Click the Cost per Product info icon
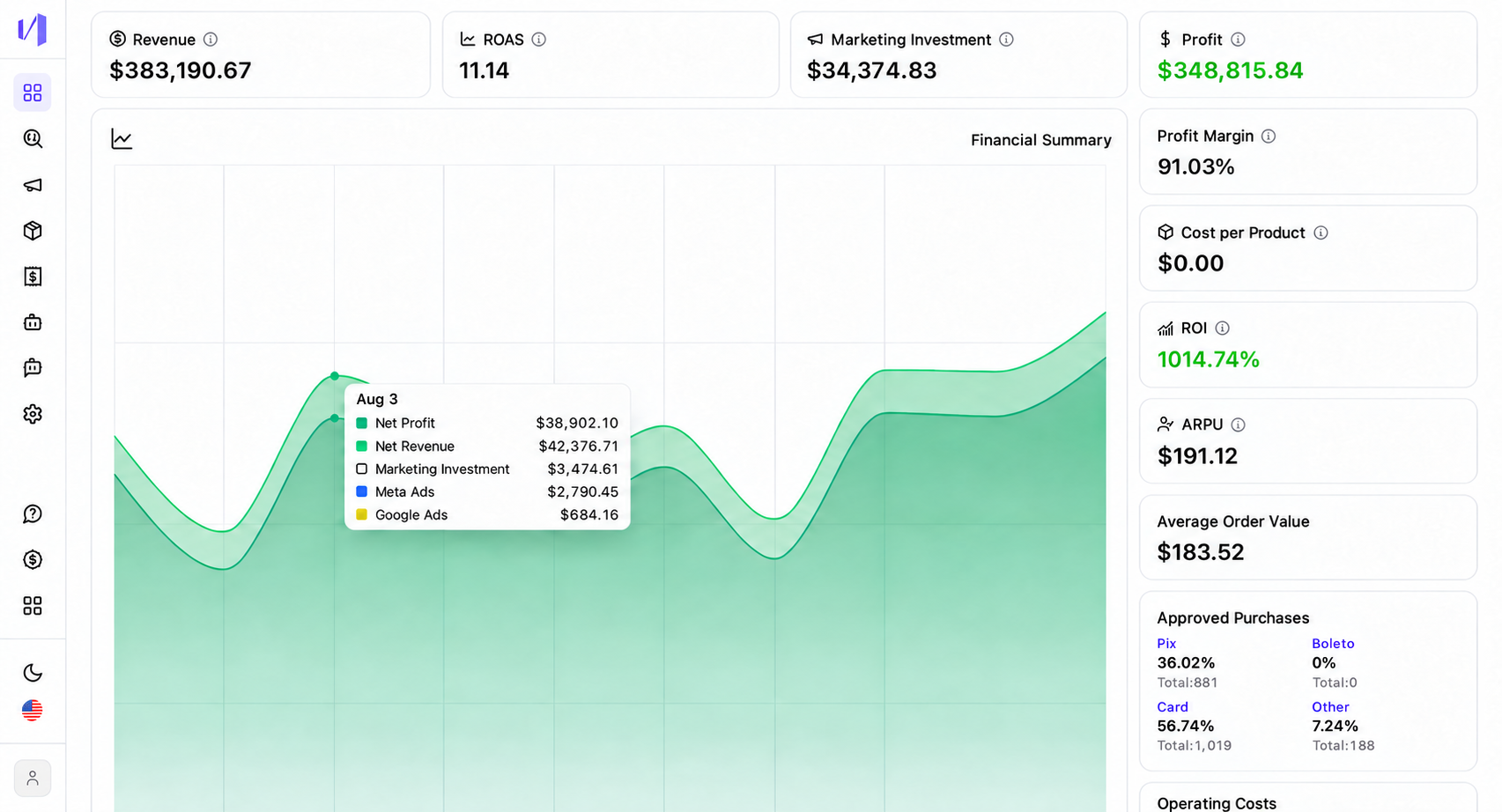The height and width of the screenshot is (812, 1502). (1321, 233)
